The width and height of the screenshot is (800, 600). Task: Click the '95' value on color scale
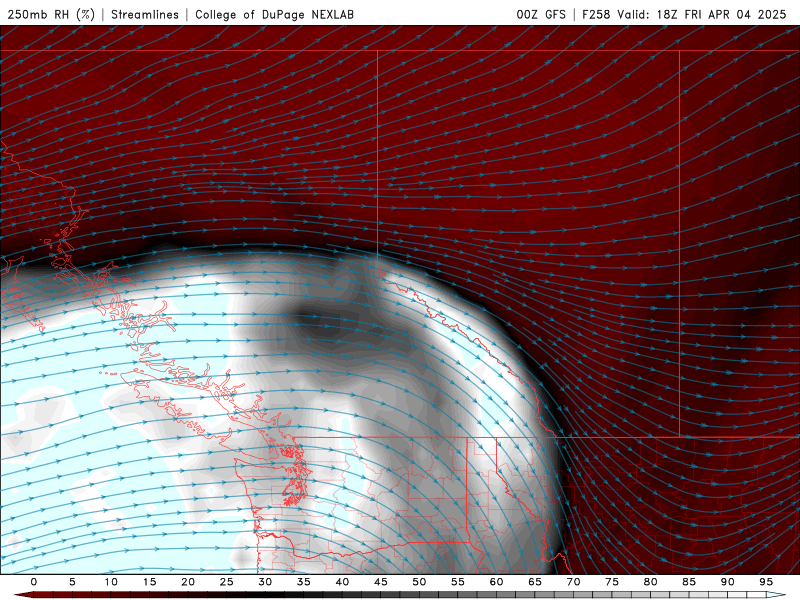pyautogui.click(x=766, y=582)
